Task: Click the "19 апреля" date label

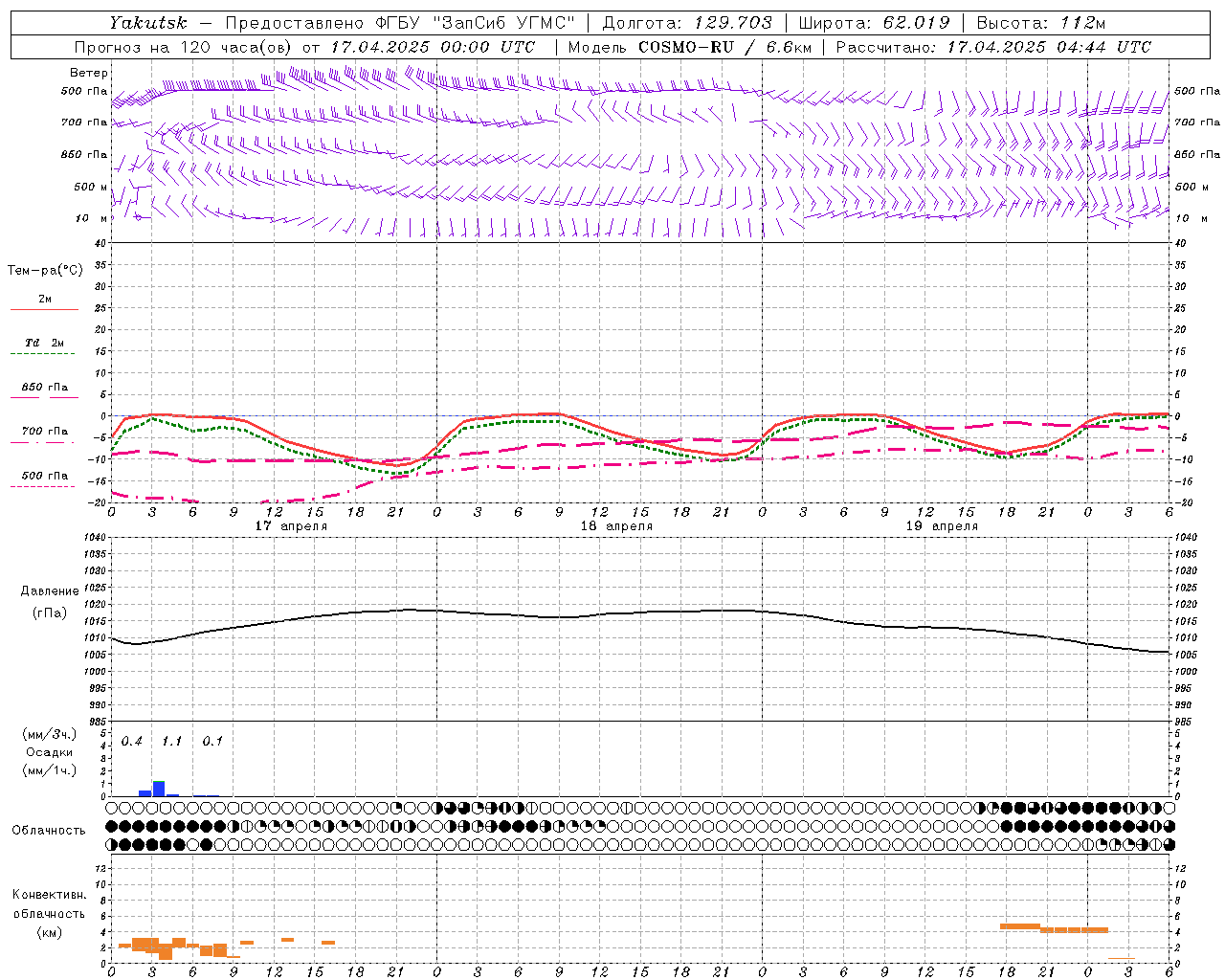Action: pos(942,526)
